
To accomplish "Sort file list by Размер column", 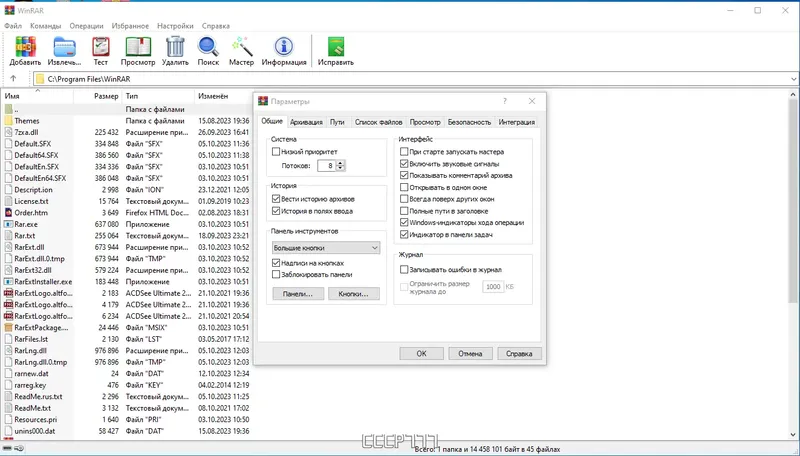I will pyautogui.click(x=97, y=96).
